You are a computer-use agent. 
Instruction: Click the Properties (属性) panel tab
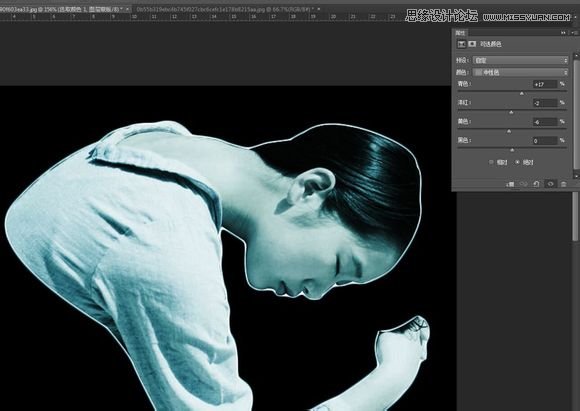point(460,33)
